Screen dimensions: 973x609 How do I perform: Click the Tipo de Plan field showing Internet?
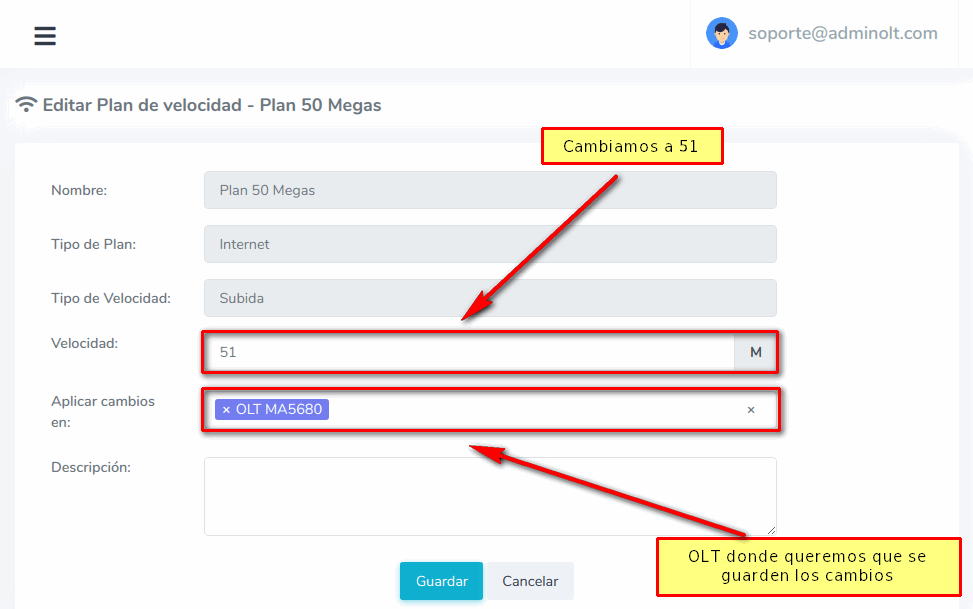[x=490, y=244]
